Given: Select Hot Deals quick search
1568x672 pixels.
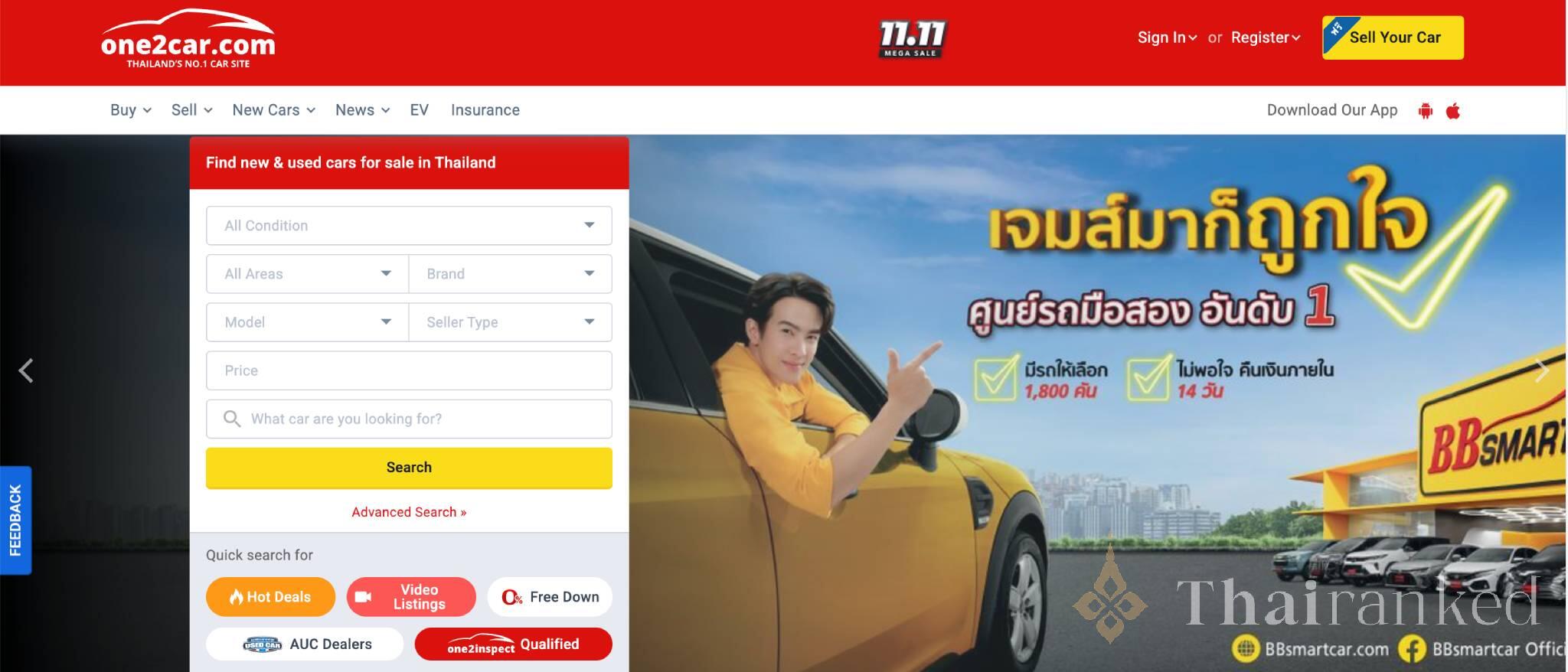Looking at the screenshot, I should (270, 597).
